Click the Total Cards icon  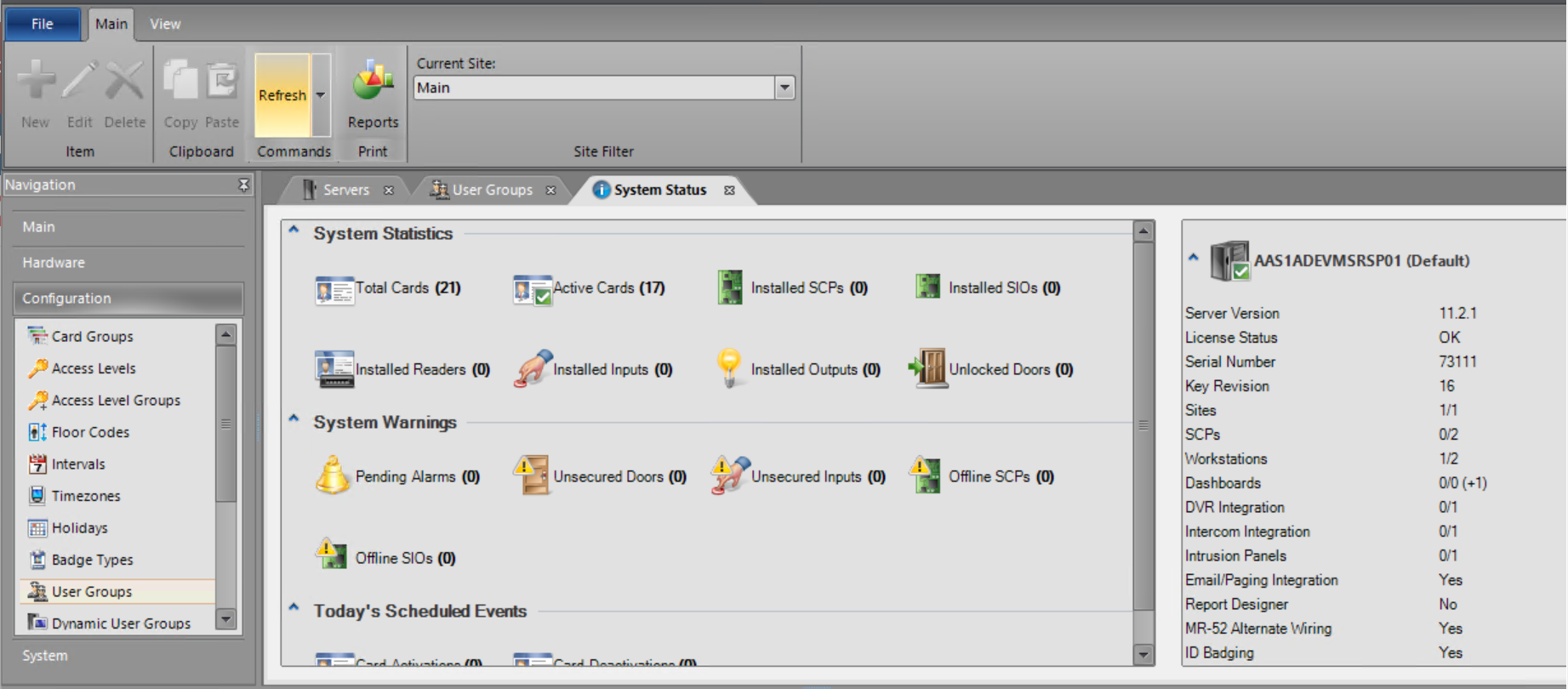click(334, 289)
